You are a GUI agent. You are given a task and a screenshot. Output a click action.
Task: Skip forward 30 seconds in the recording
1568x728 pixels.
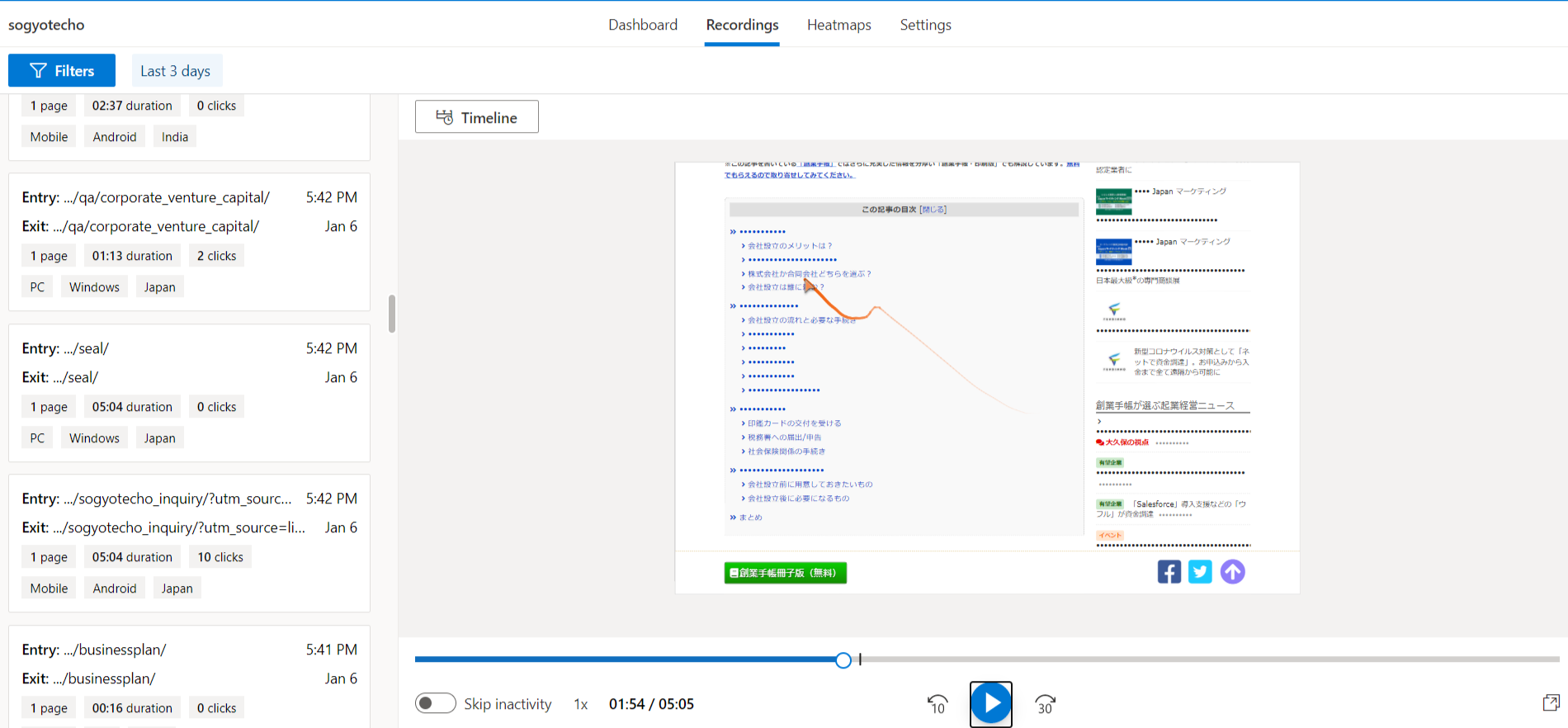(1045, 704)
